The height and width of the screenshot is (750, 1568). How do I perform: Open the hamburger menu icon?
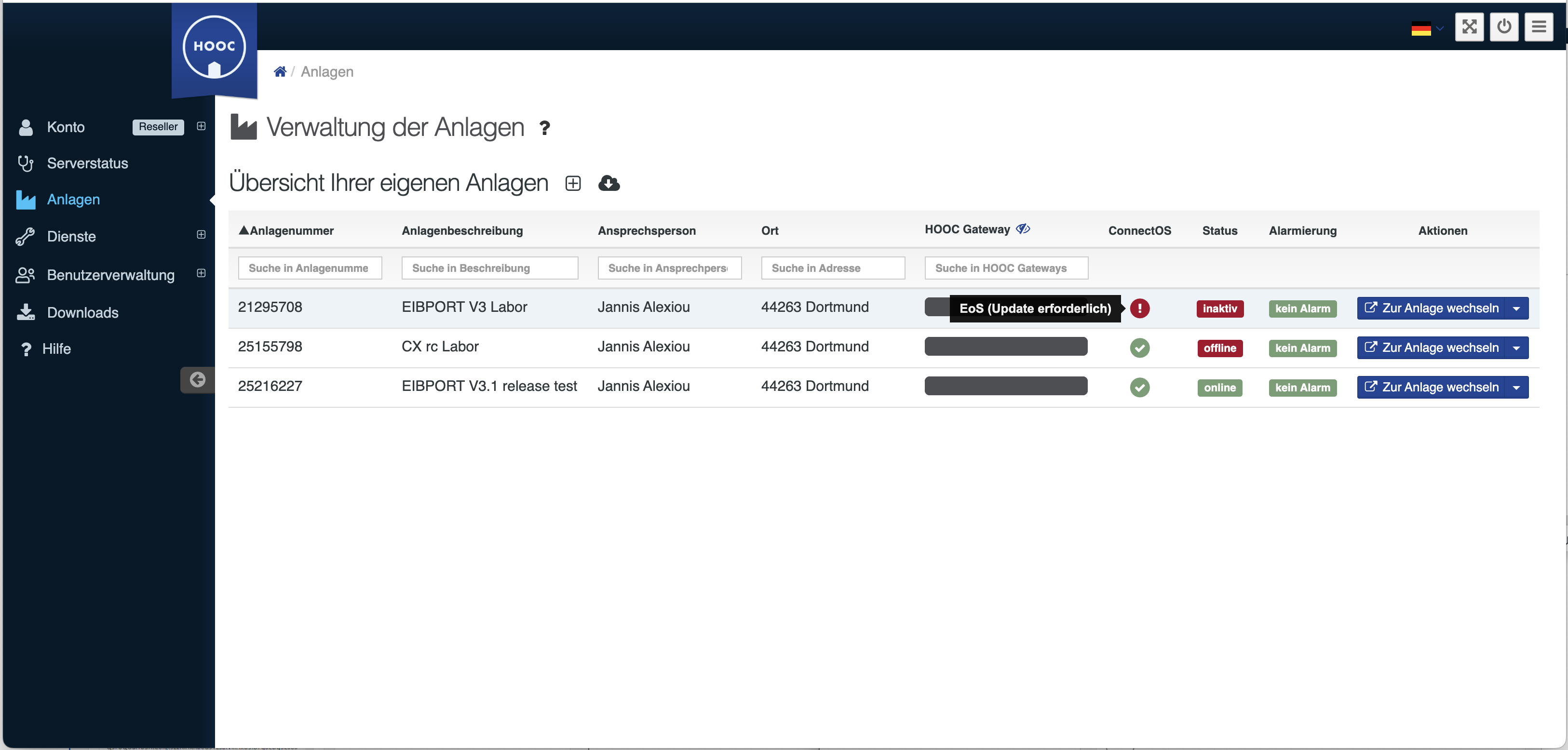pos(1538,27)
